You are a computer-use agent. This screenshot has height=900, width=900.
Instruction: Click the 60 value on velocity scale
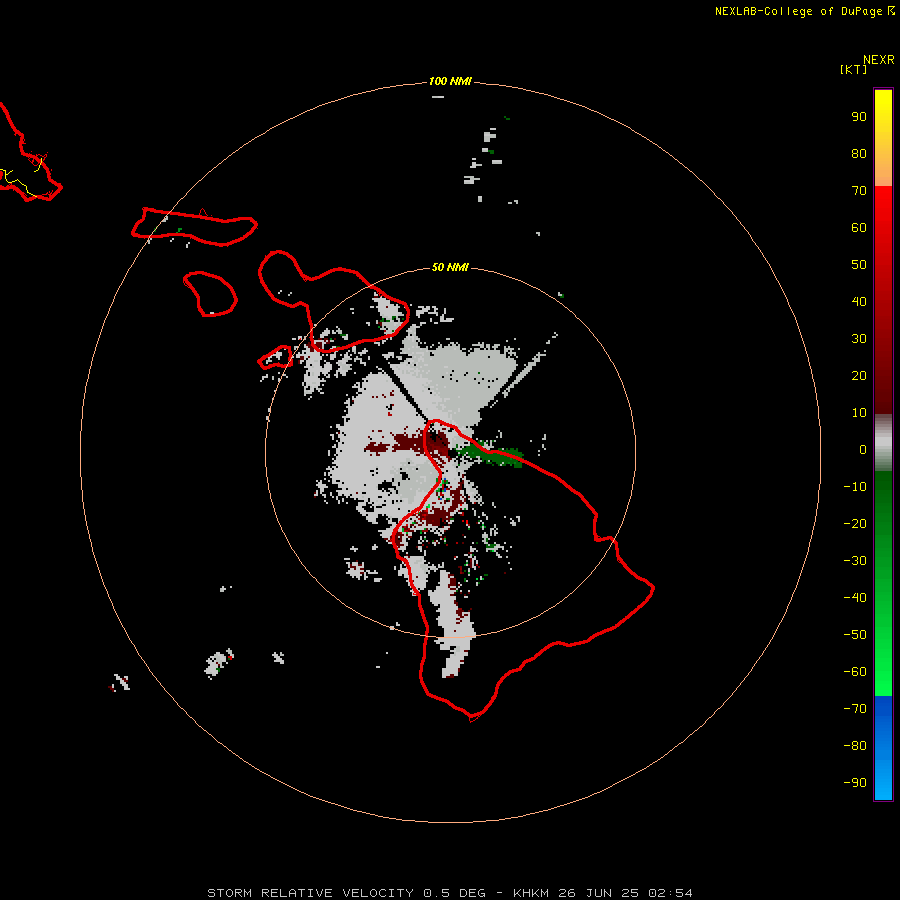[859, 228]
